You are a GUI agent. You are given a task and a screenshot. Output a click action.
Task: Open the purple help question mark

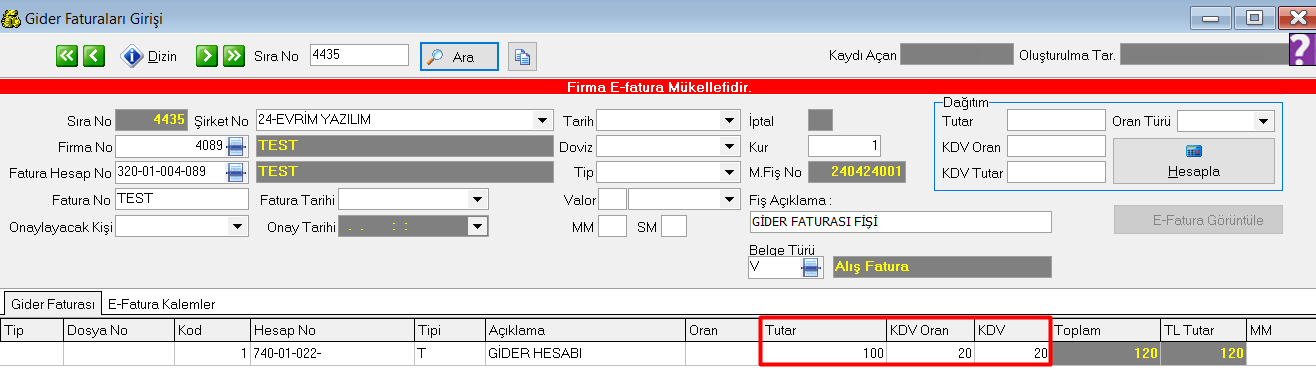(1302, 49)
